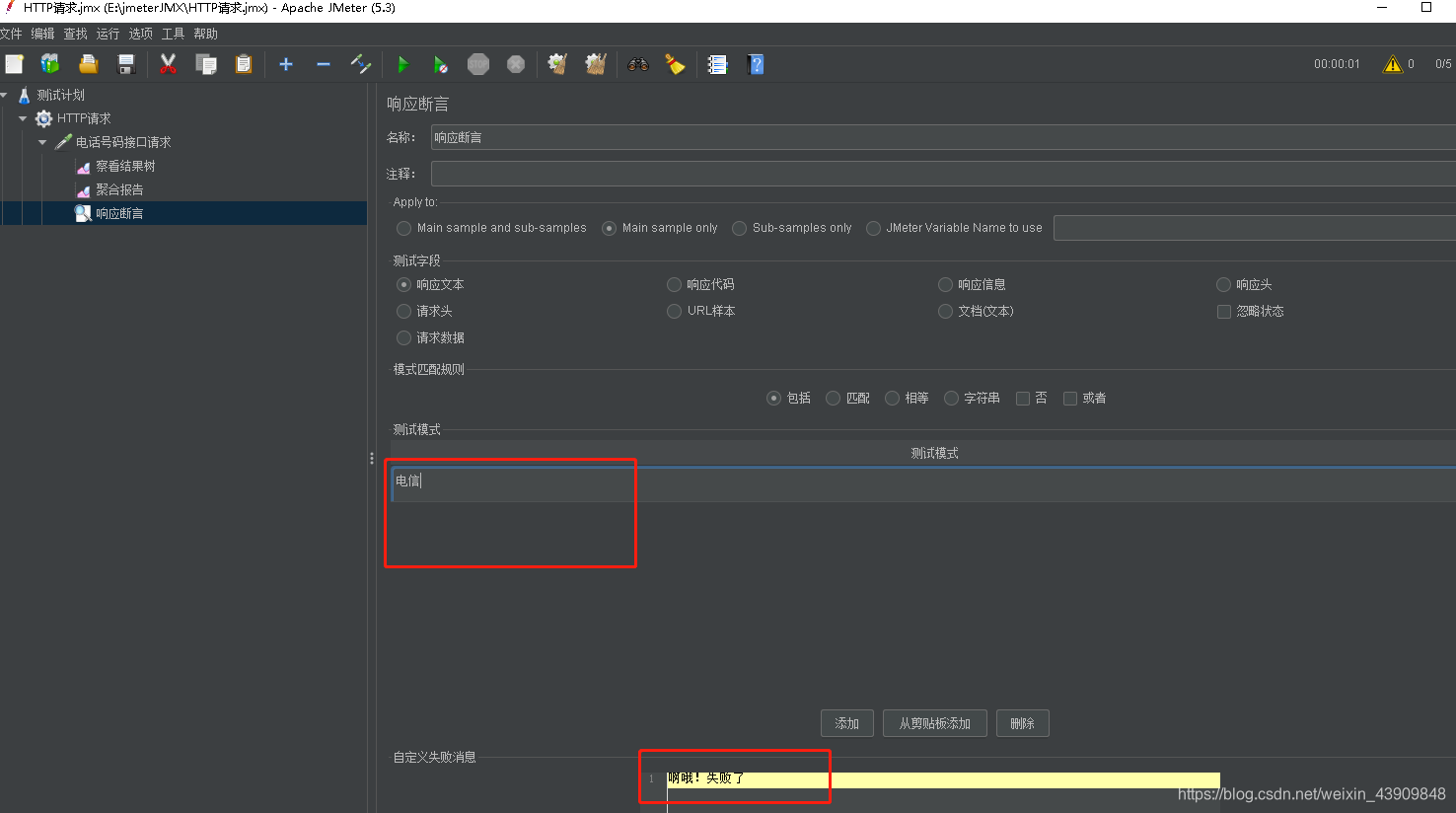Open Search with the binoculars icon

[638, 64]
